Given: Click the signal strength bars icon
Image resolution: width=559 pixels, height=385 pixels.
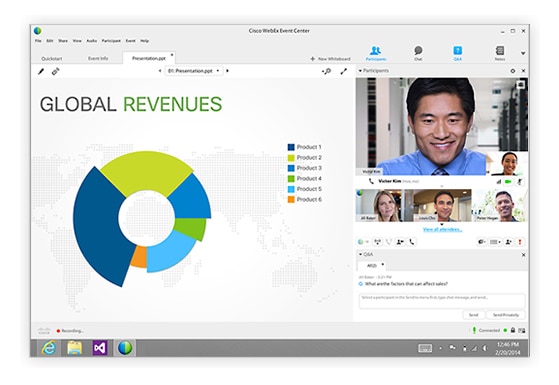Looking at the screenshot, I should [498, 182].
